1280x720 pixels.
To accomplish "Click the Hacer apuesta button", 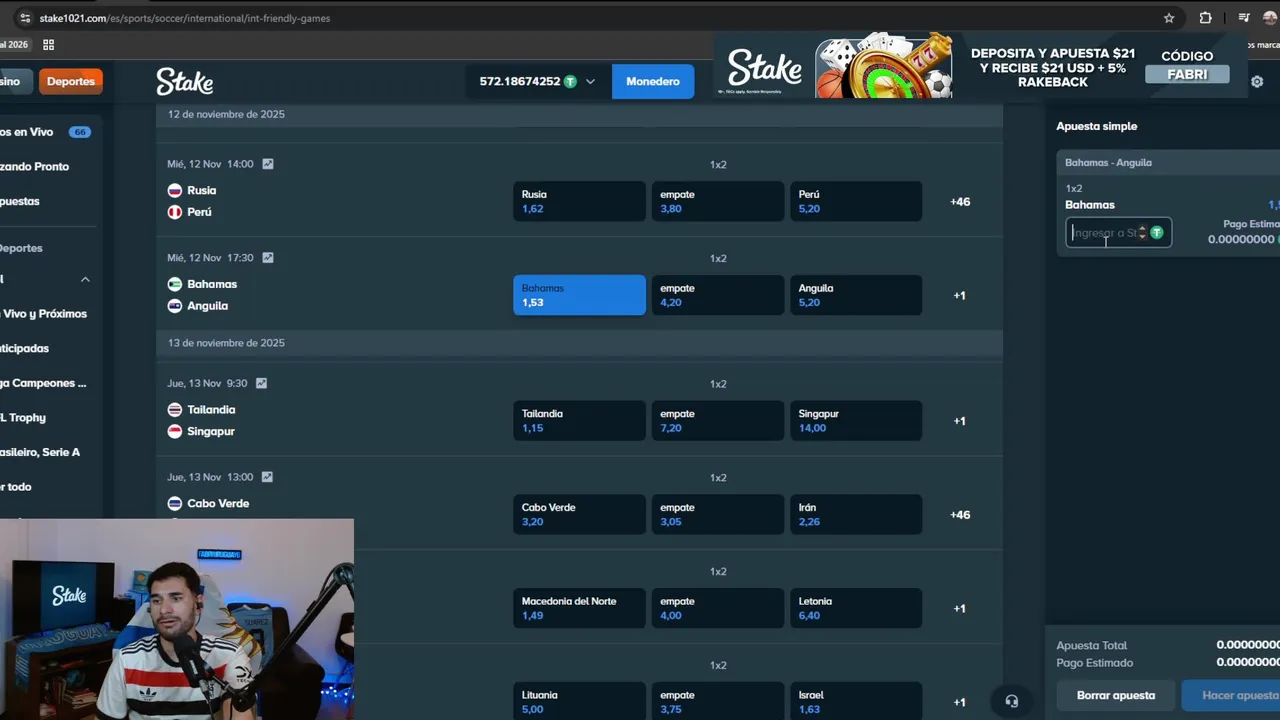I will [x=1231, y=695].
